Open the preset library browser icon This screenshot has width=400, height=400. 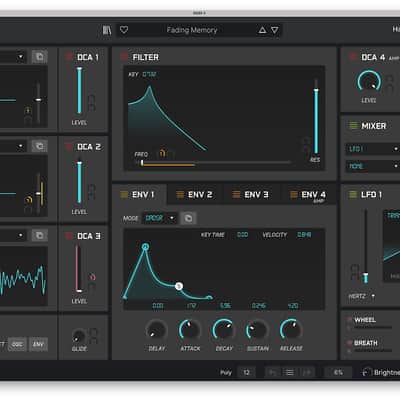click(107, 30)
